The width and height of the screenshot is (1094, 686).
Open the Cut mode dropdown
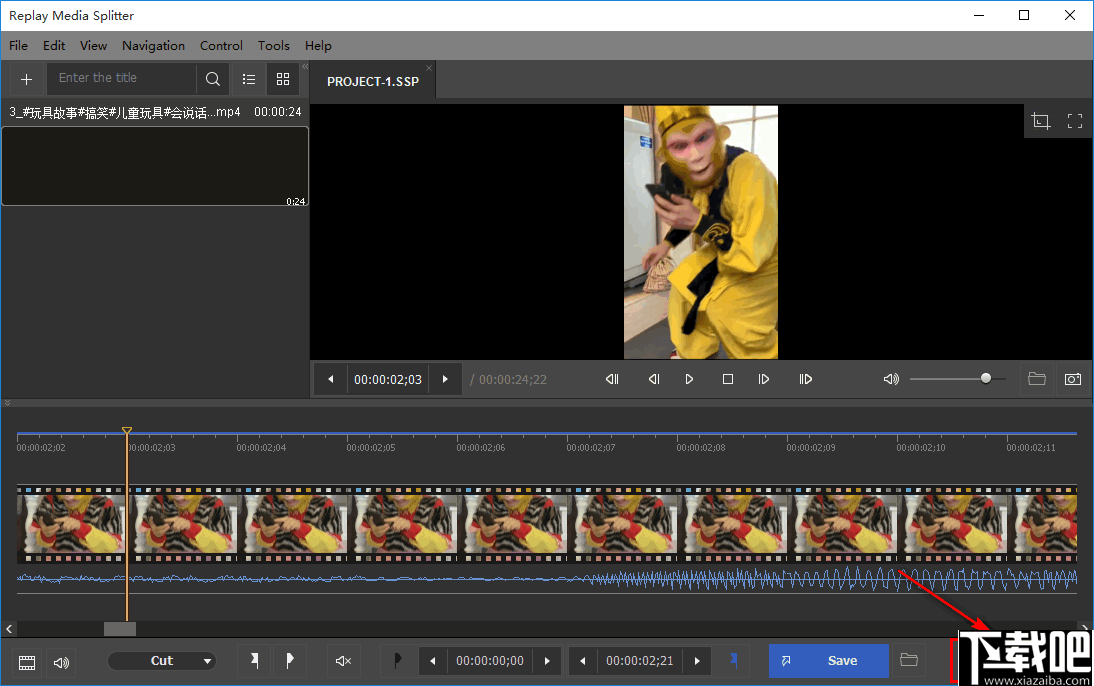(x=162, y=661)
